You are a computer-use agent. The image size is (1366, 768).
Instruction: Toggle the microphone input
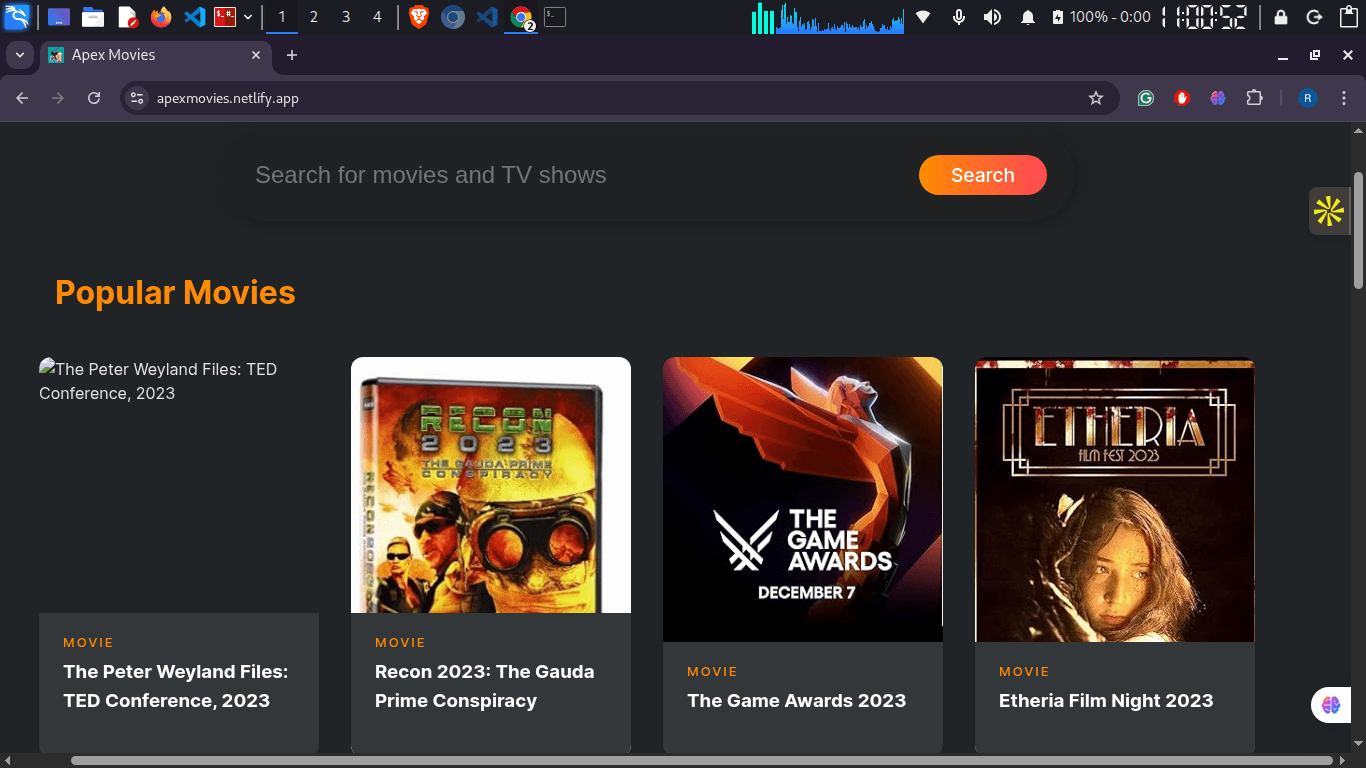click(x=959, y=17)
